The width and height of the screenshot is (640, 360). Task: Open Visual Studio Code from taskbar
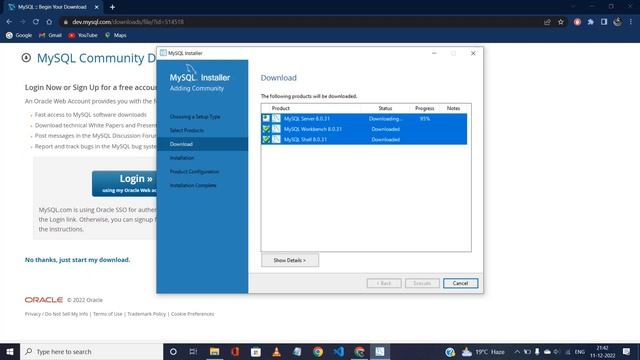pos(339,351)
